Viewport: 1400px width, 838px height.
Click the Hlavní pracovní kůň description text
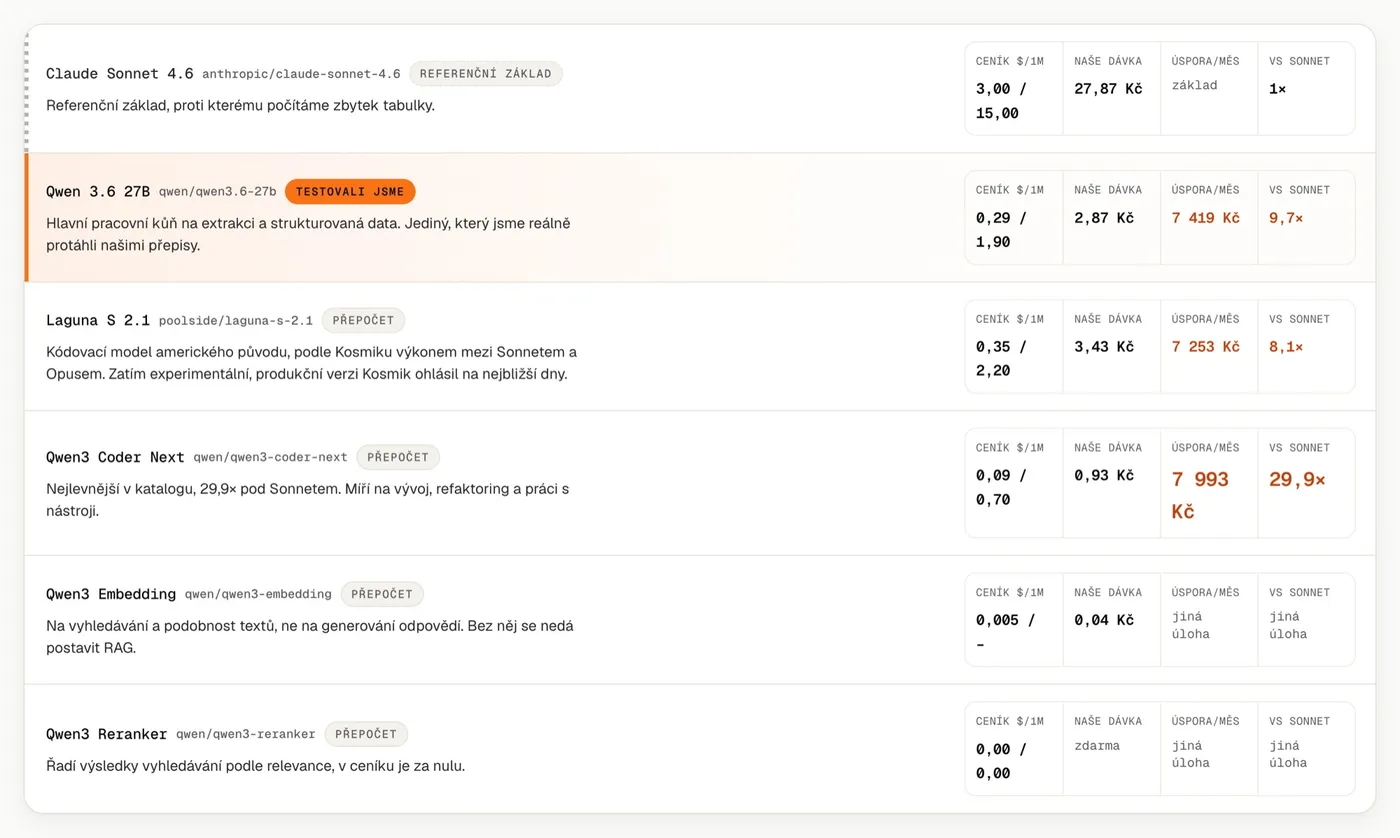pyautogui.click(x=308, y=234)
